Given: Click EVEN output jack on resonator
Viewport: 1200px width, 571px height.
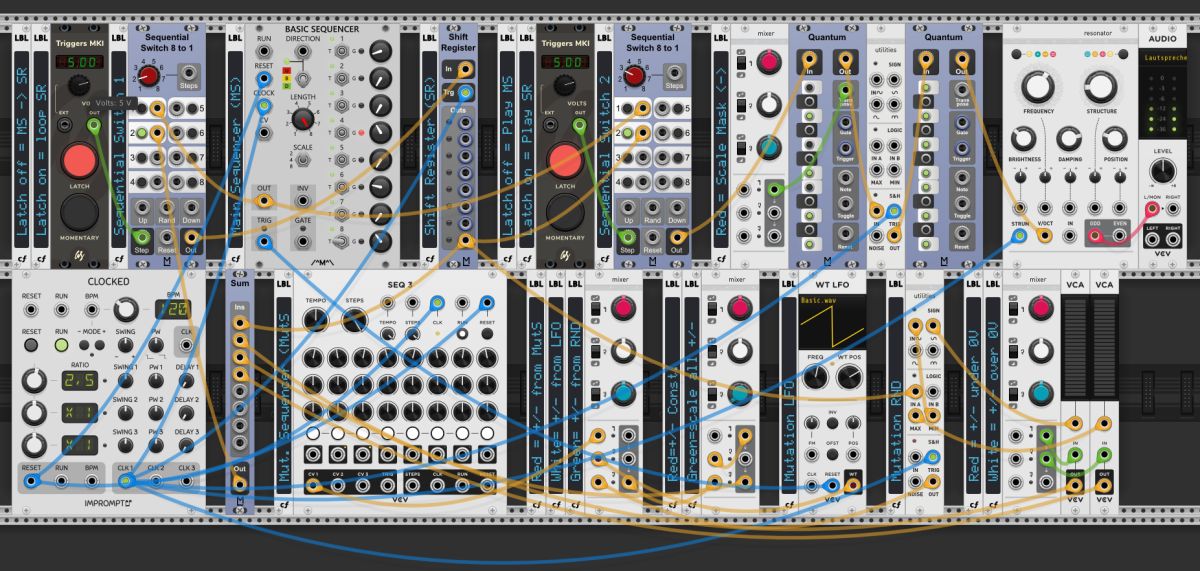Looking at the screenshot, I should (x=1118, y=237).
